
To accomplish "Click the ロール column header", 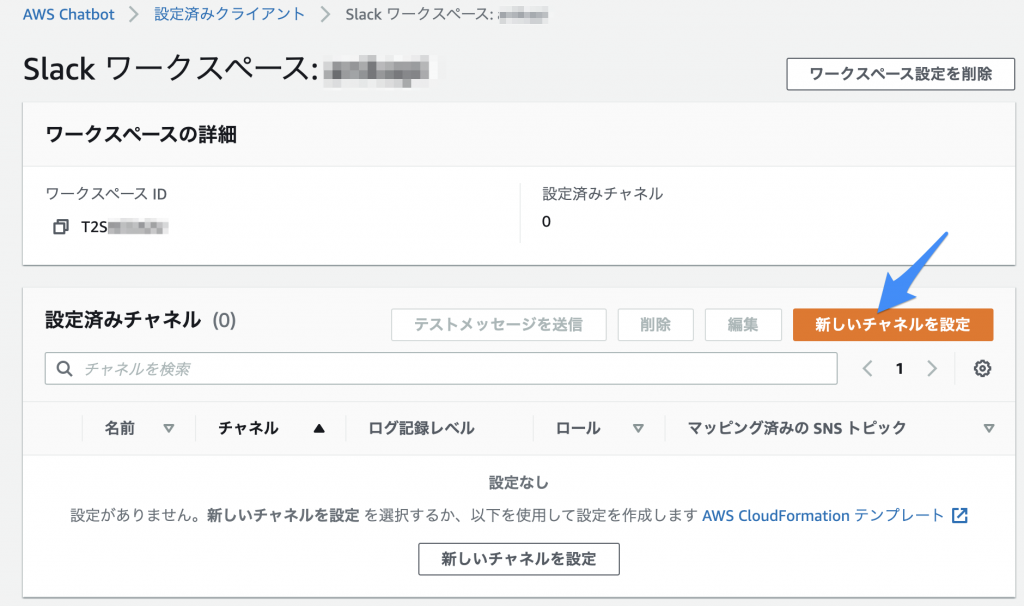I will click(578, 428).
